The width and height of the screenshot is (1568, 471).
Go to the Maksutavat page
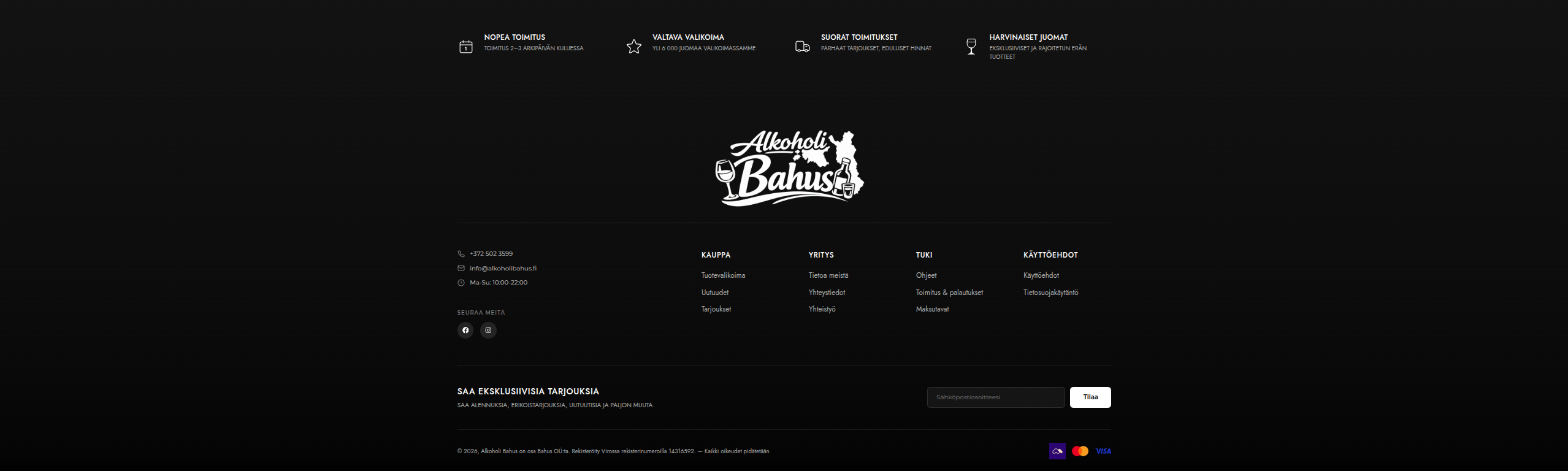coord(932,309)
